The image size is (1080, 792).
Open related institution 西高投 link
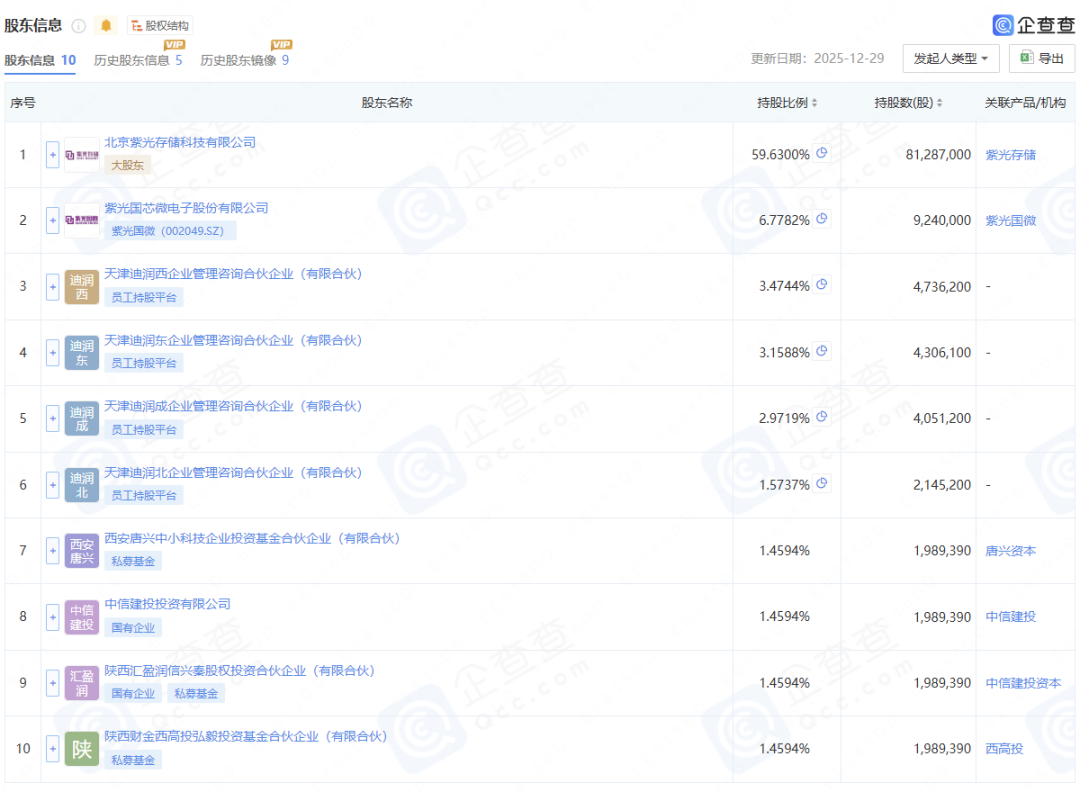[x=1004, y=749]
